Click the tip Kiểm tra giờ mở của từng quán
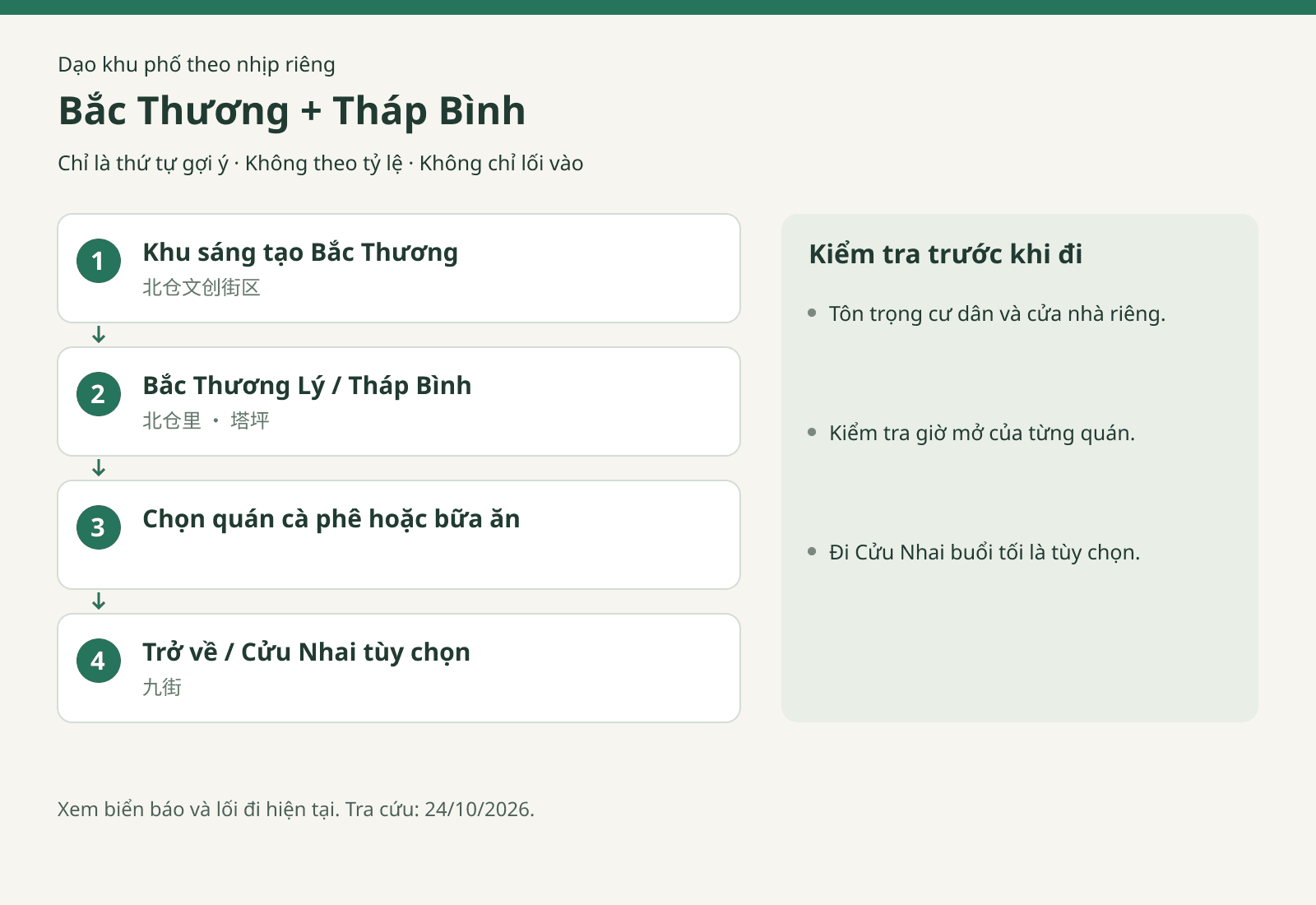Screen dimensions: 1316x905 tap(982, 434)
